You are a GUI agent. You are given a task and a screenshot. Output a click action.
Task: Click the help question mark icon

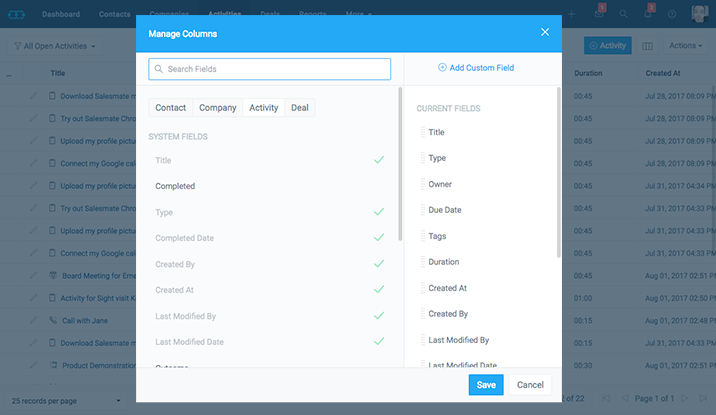coord(672,14)
